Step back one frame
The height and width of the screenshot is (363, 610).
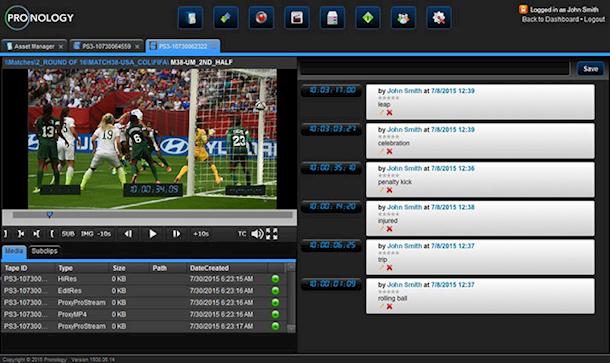pos(128,234)
